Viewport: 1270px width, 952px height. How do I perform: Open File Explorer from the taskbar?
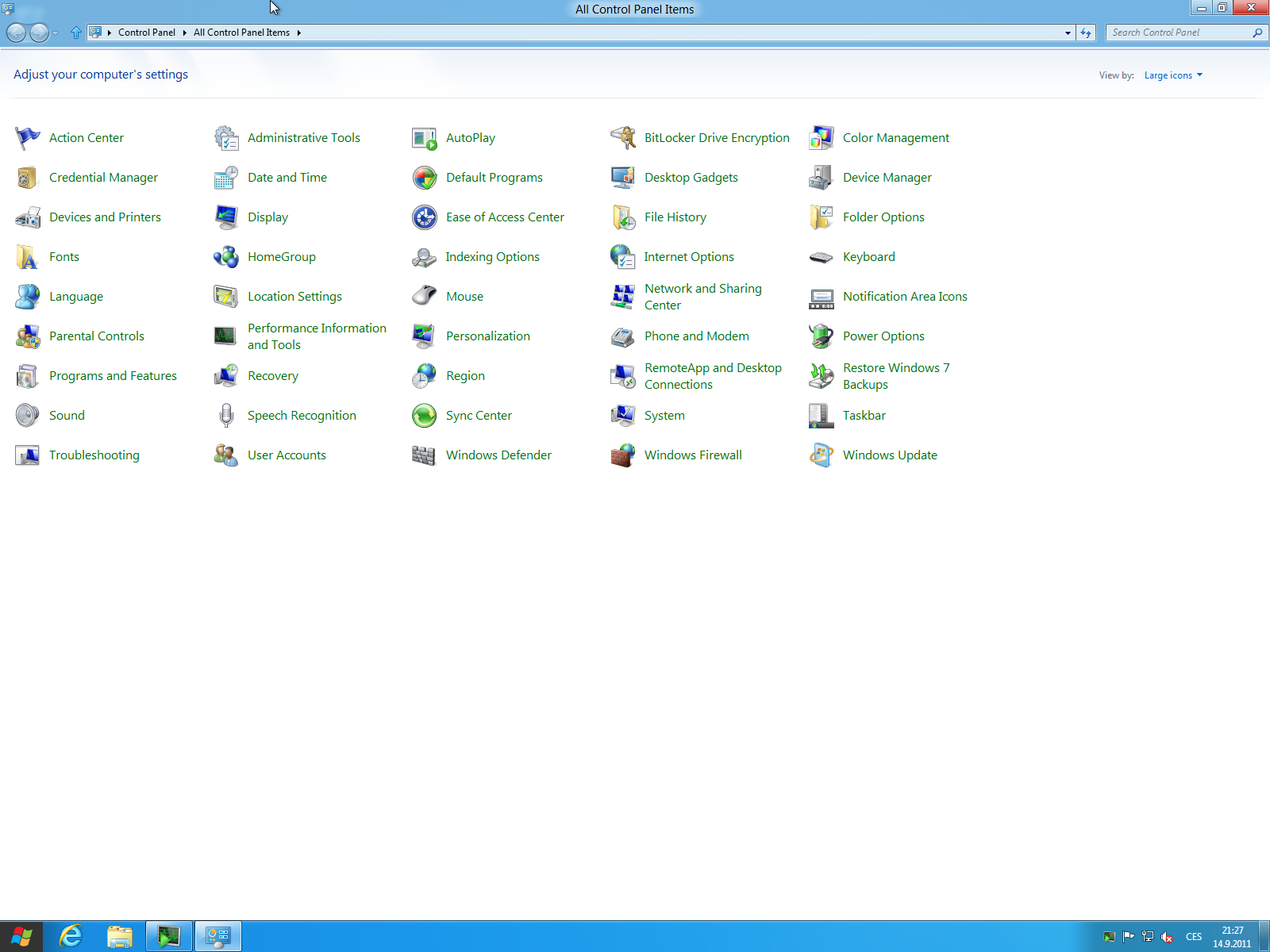(120, 937)
